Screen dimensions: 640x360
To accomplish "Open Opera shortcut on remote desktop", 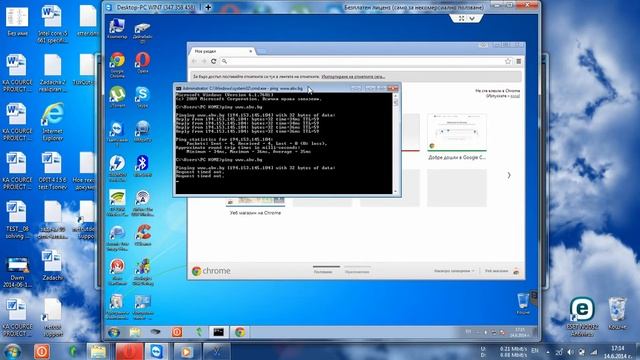I will [x=142, y=62].
